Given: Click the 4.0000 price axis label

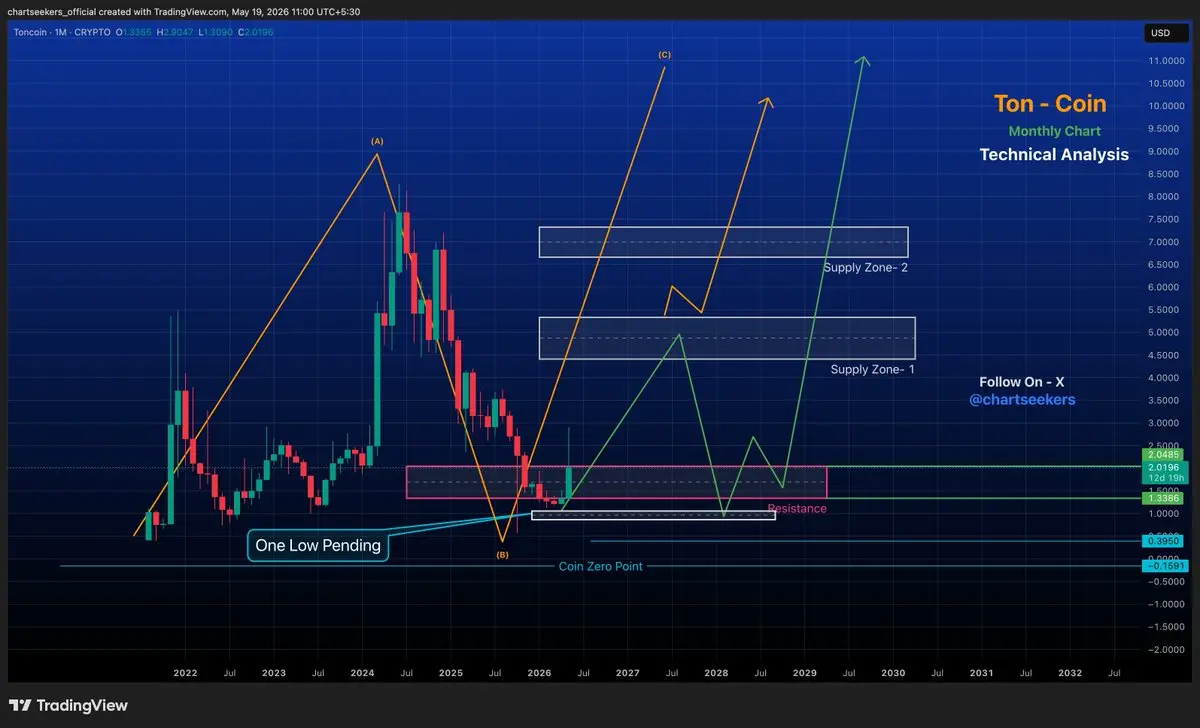Looking at the screenshot, I should point(1162,378).
